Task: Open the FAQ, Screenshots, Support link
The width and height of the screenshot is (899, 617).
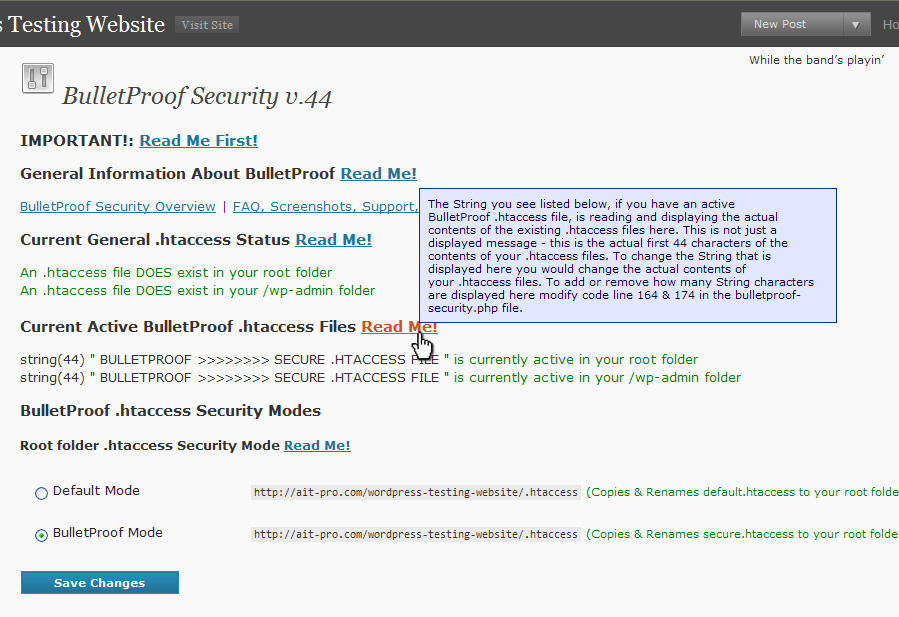Action: pos(326,206)
